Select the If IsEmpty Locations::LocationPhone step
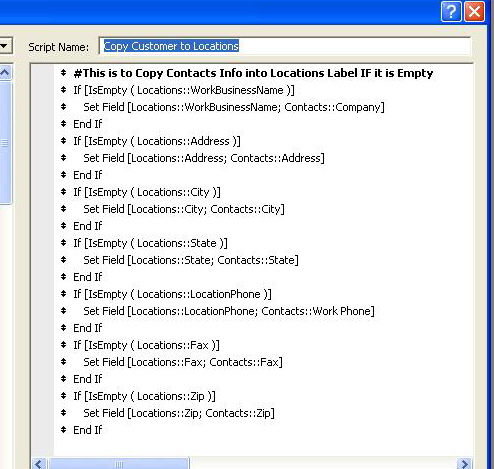The width and height of the screenshot is (494, 469). (x=172, y=294)
